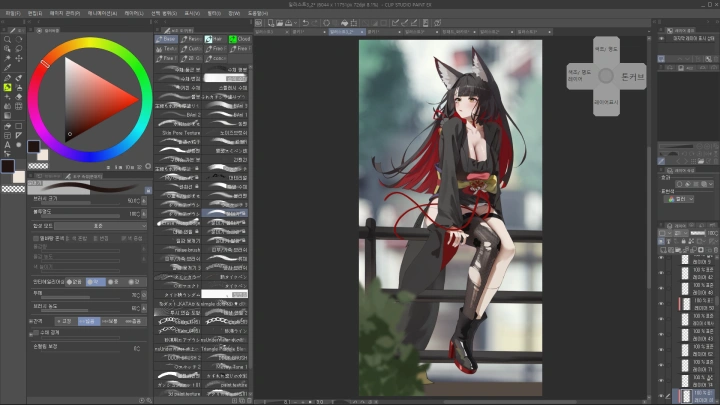This screenshot has height=405, width=720.
Task: Open the 창(W) menu
Action: (x=234, y=13)
